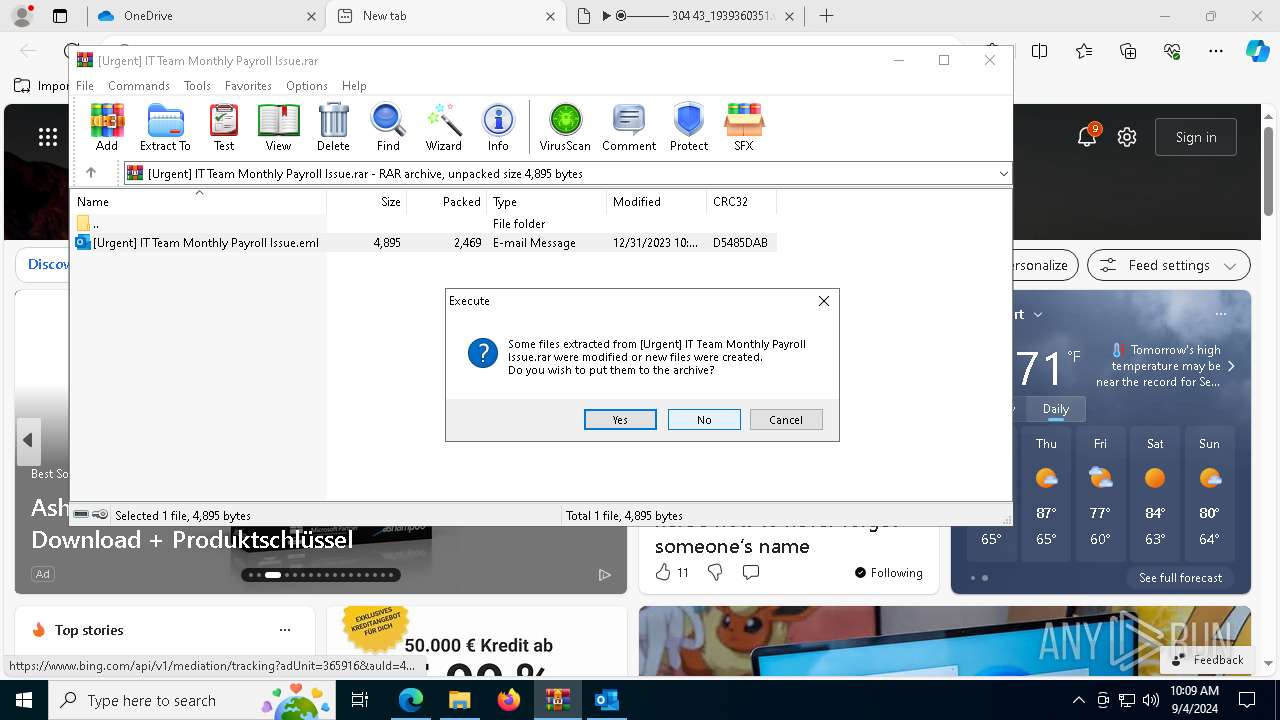The height and width of the screenshot is (720, 1280).
Task: Open the Copilot icon in Edge
Action: click(x=1257, y=51)
